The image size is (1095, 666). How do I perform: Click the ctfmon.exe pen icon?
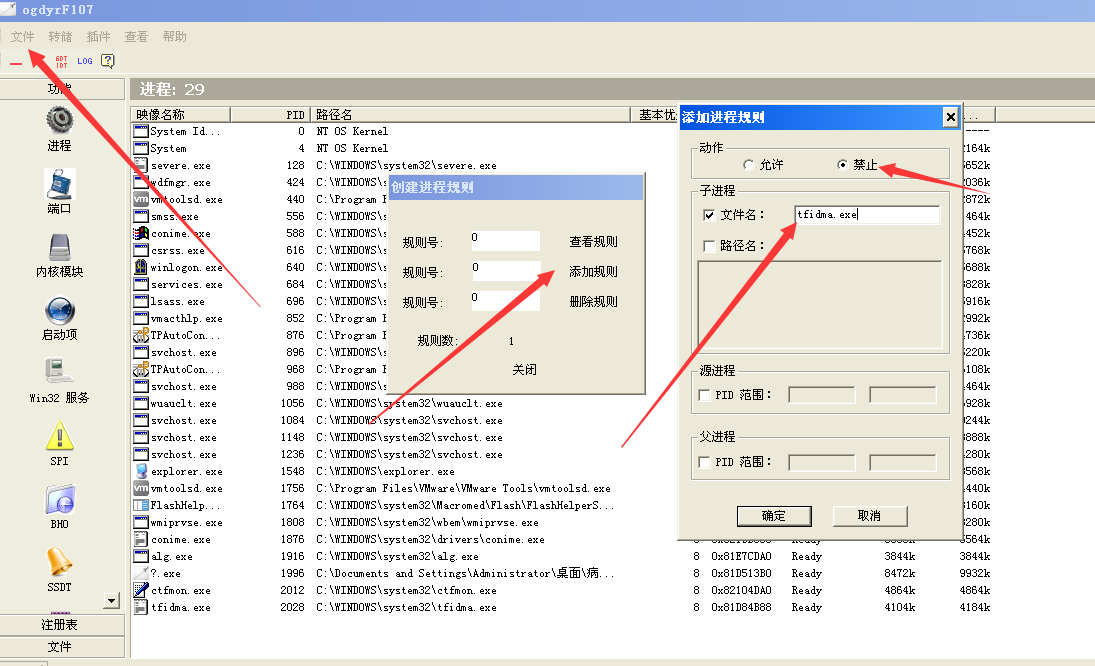tap(140, 590)
